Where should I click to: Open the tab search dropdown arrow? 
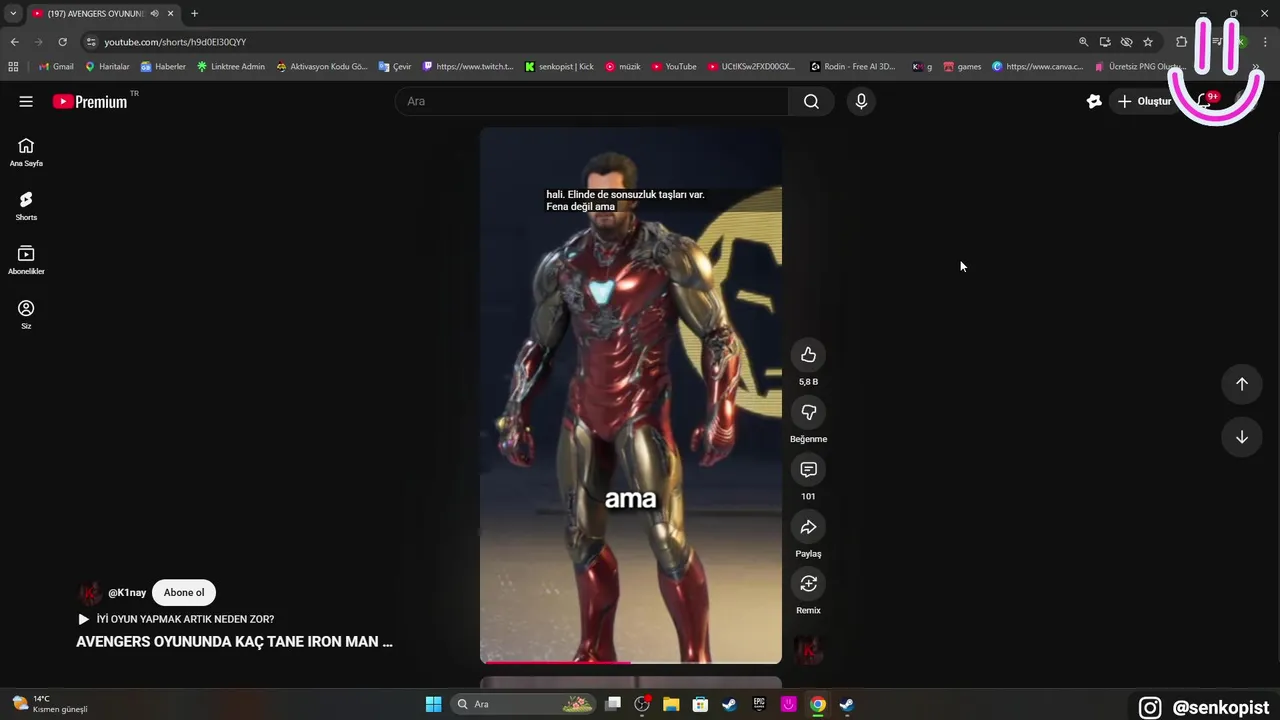pyautogui.click(x=13, y=14)
